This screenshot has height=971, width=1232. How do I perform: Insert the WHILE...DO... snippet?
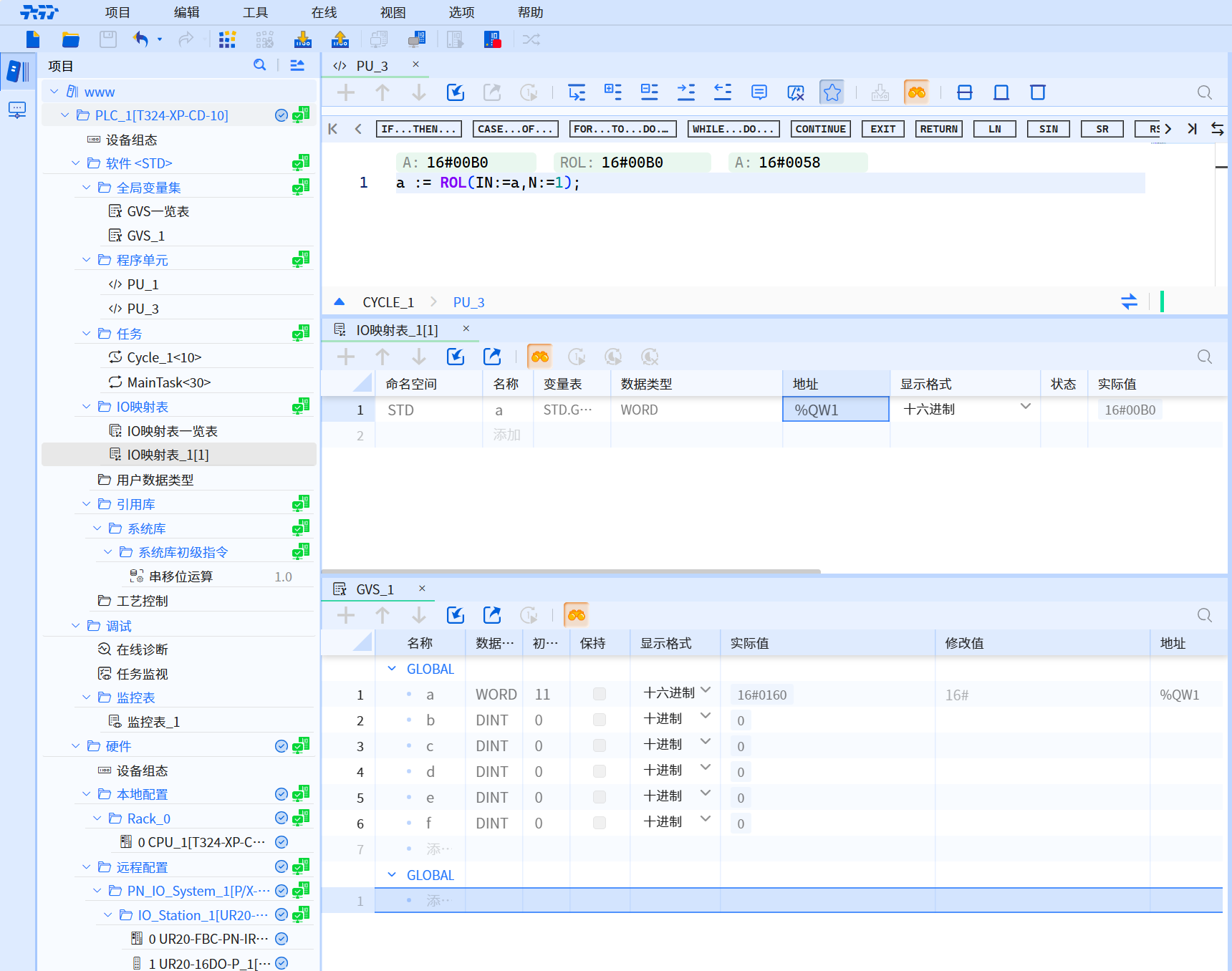point(733,129)
